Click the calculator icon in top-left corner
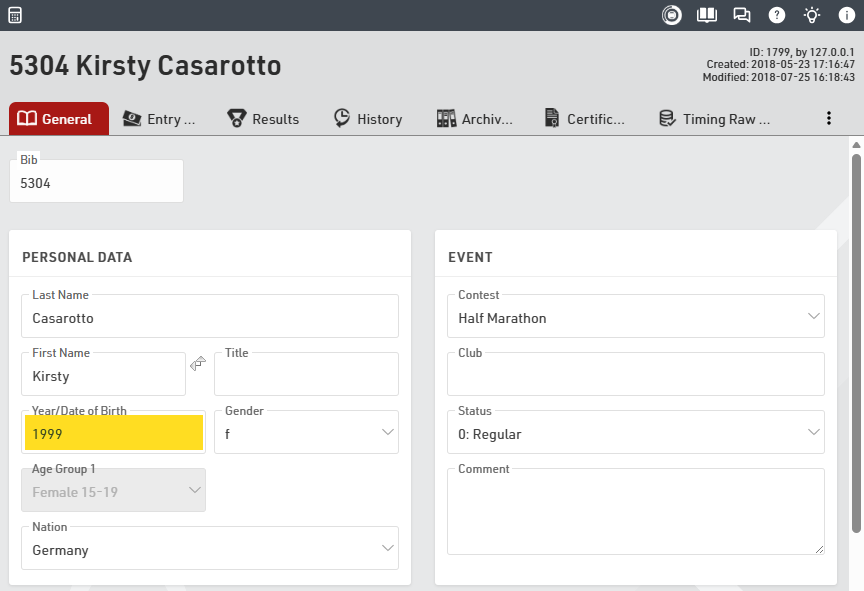864x591 pixels. tap(15, 15)
